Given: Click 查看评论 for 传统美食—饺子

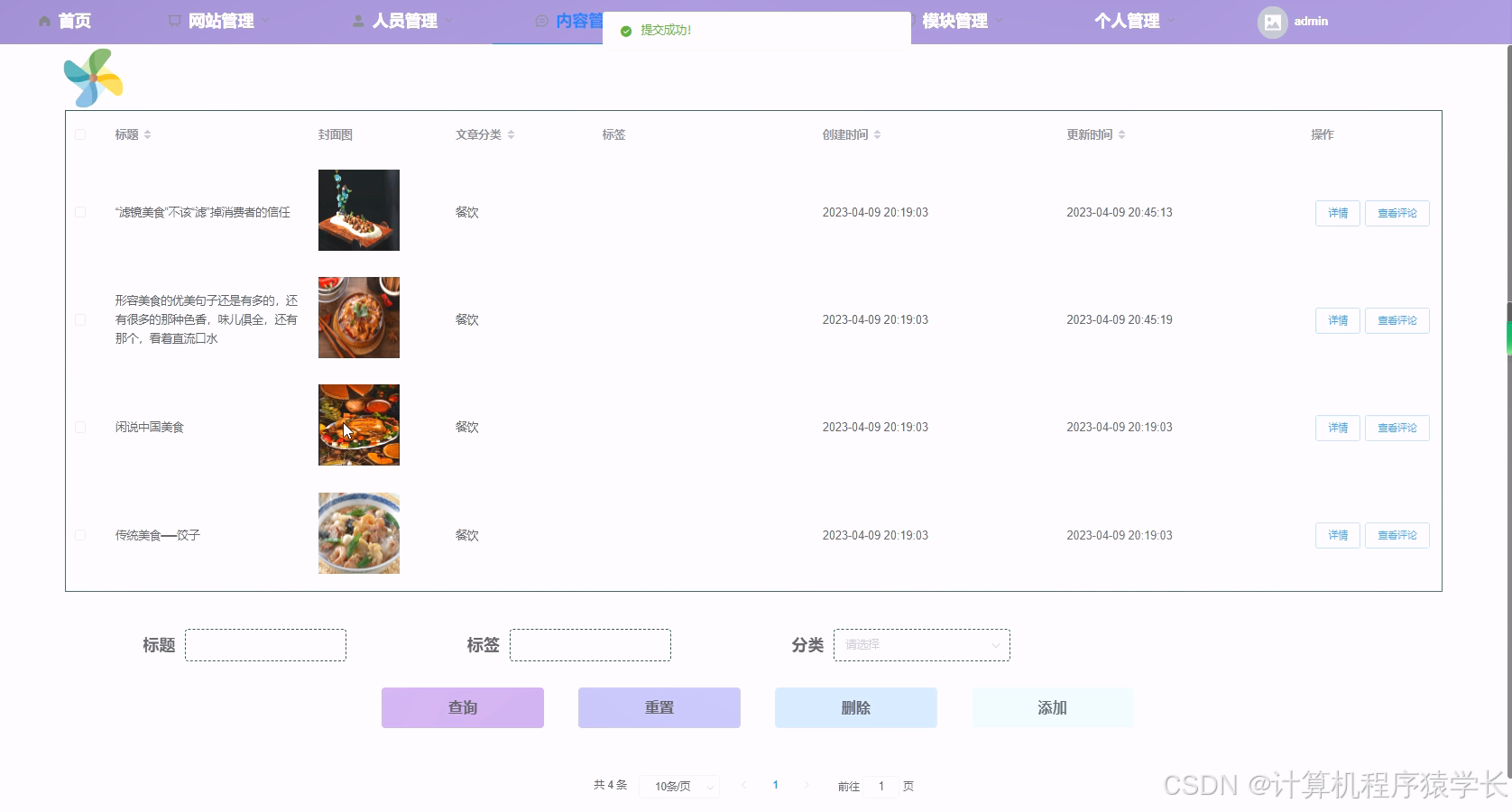Looking at the screenshot, I should tap(1397, 535).
